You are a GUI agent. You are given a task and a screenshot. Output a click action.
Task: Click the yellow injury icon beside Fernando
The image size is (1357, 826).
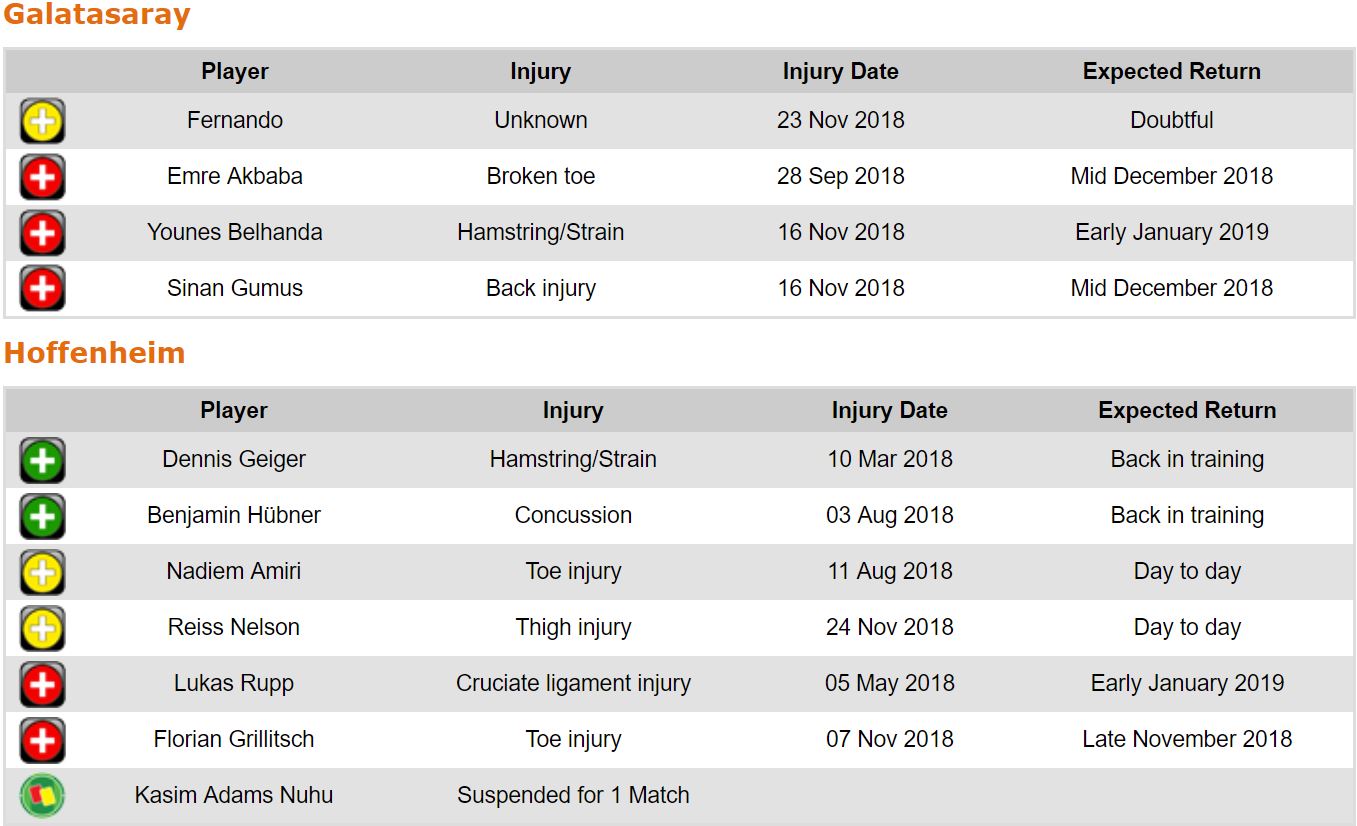click(x=42, y=122)
